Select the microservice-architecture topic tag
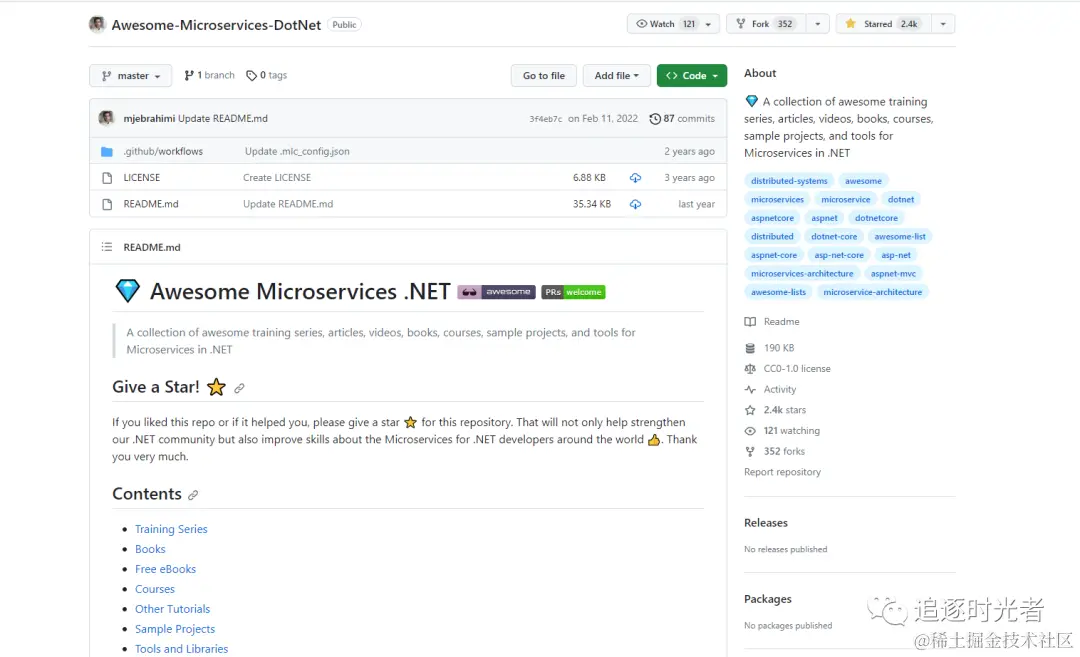Screen dimensions: 1080x657 872,292
